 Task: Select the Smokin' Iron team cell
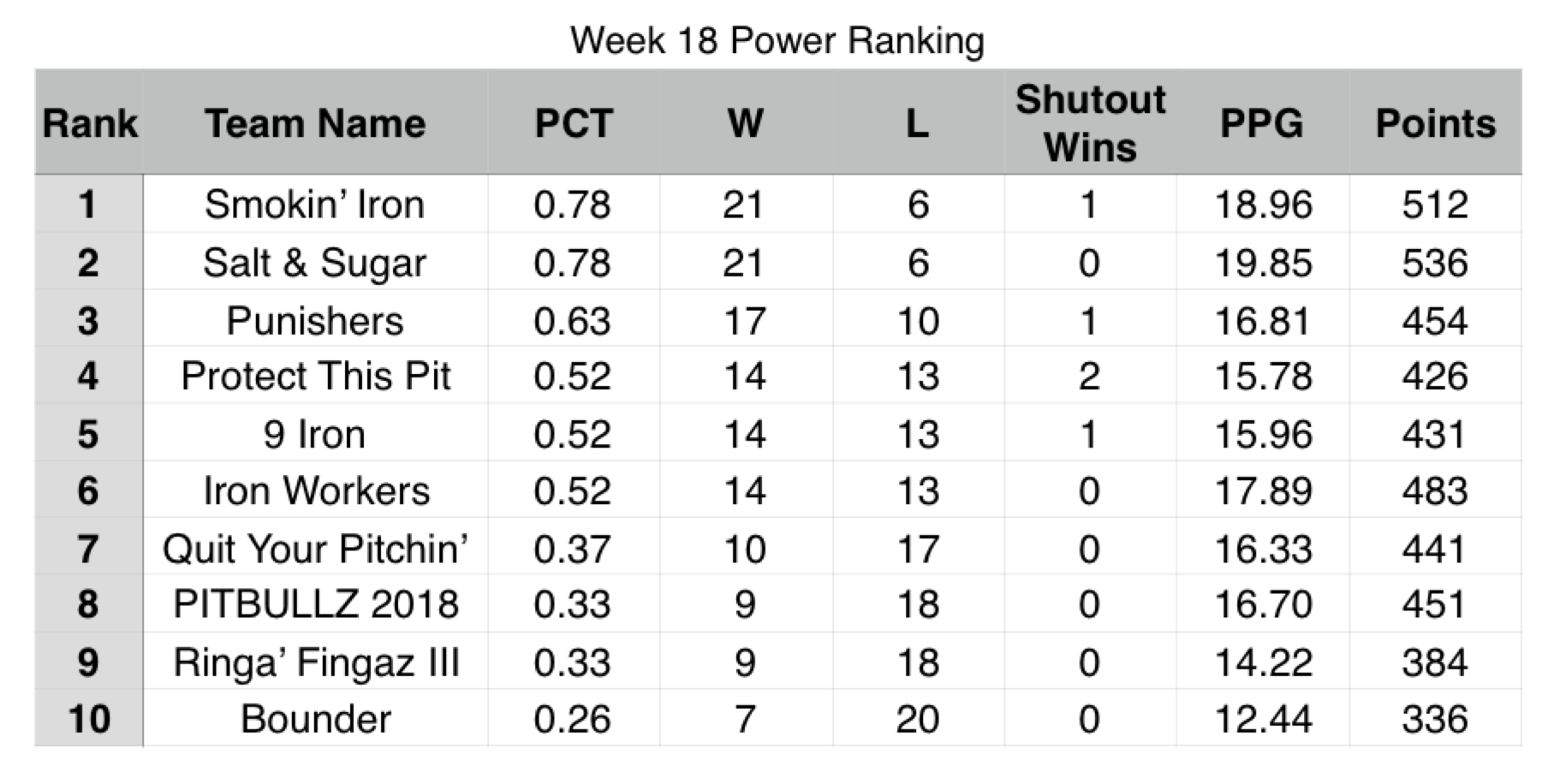pos(315,205)
